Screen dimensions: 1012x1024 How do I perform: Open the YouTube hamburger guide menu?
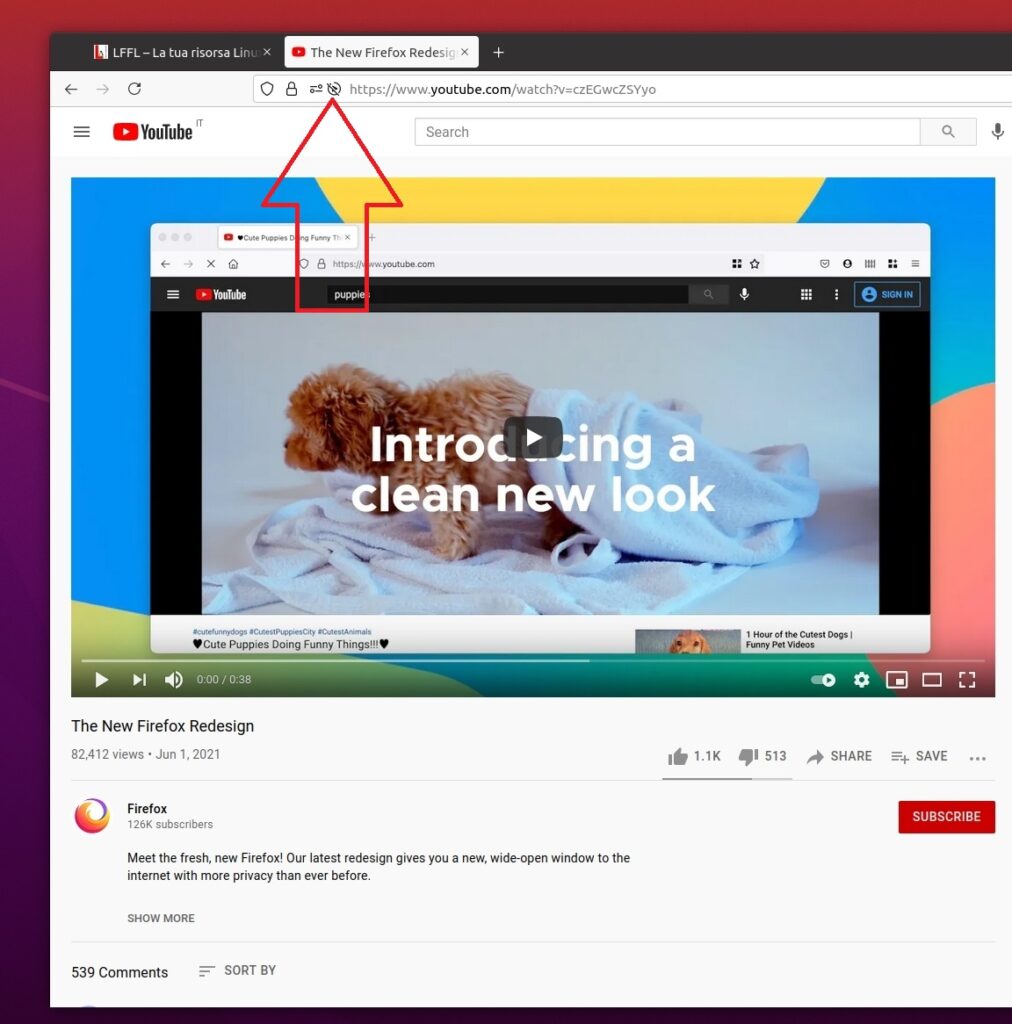82,132
